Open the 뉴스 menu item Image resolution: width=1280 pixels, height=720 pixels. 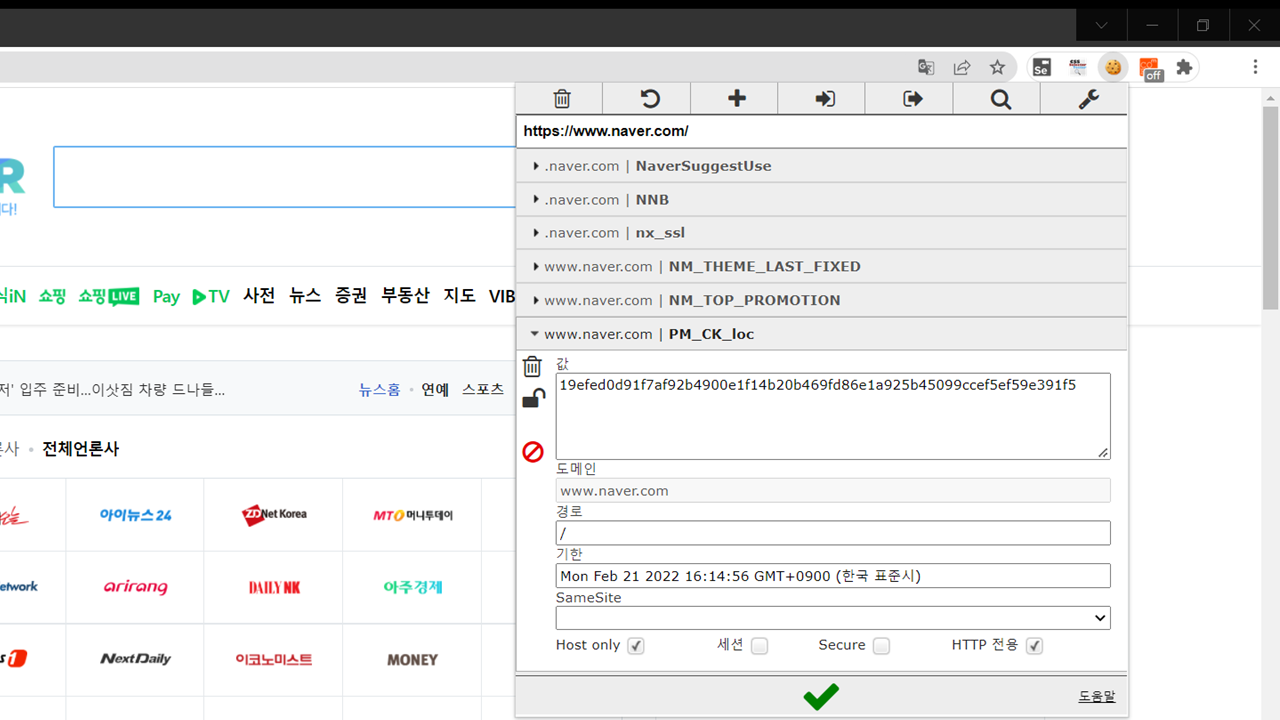[305, 296]
